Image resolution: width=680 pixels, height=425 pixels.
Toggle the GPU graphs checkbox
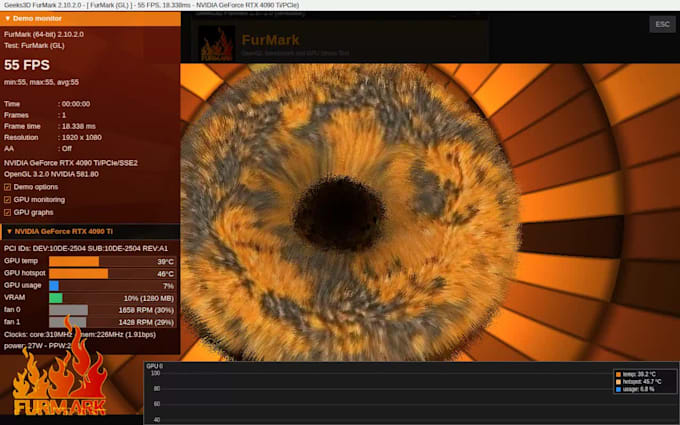7,212
